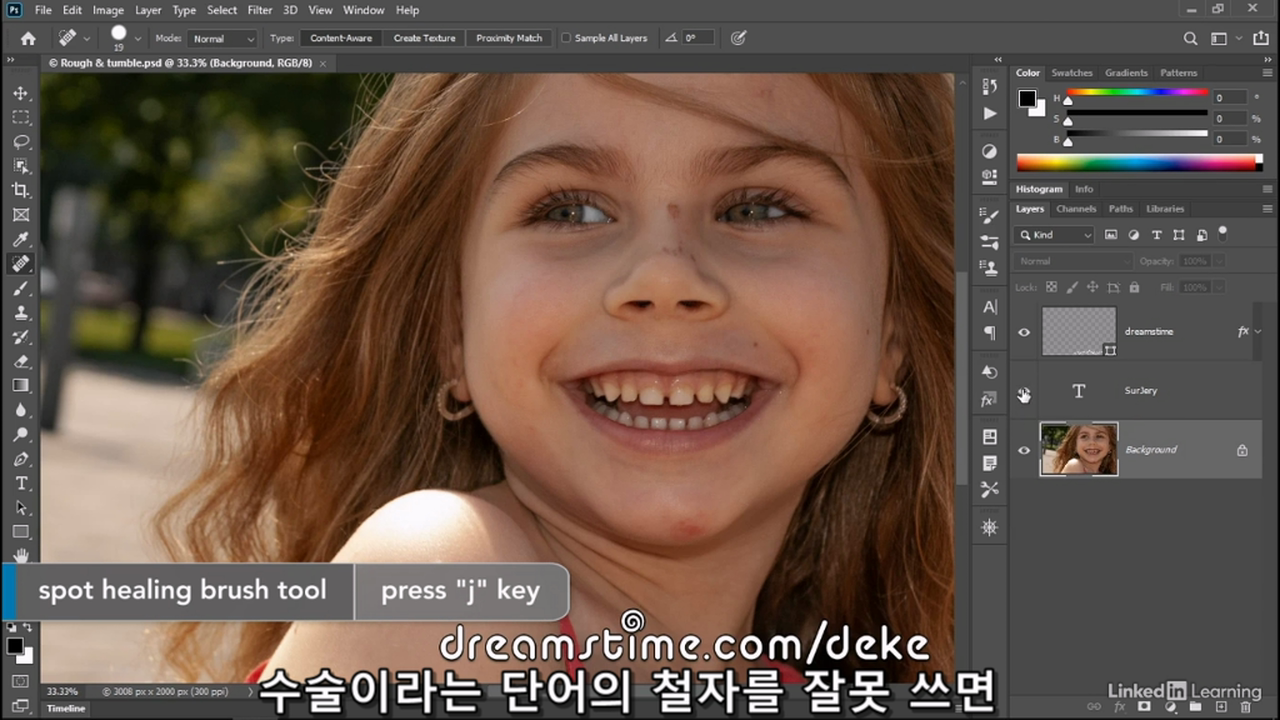Select the Rectangle shape tool
Image resolution: width=1280 pixels, height=720 pixels.
[20, 532]
